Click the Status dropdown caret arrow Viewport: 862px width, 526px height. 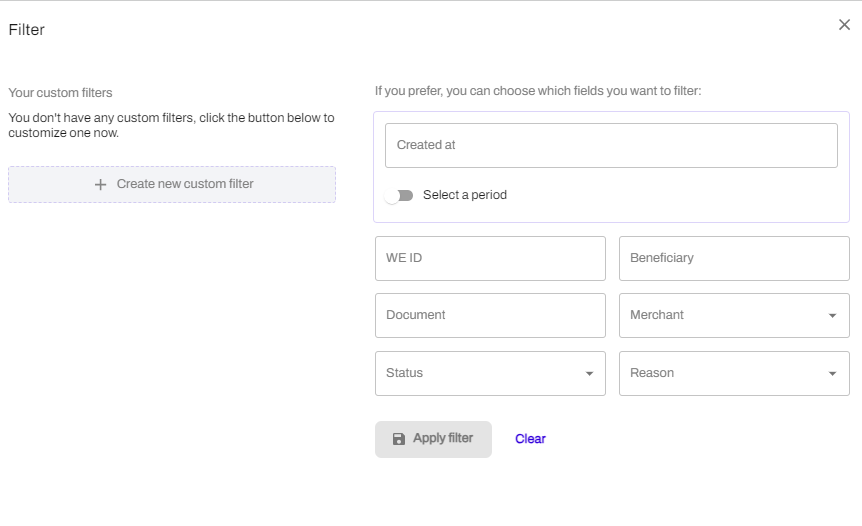tap(589, 374)
